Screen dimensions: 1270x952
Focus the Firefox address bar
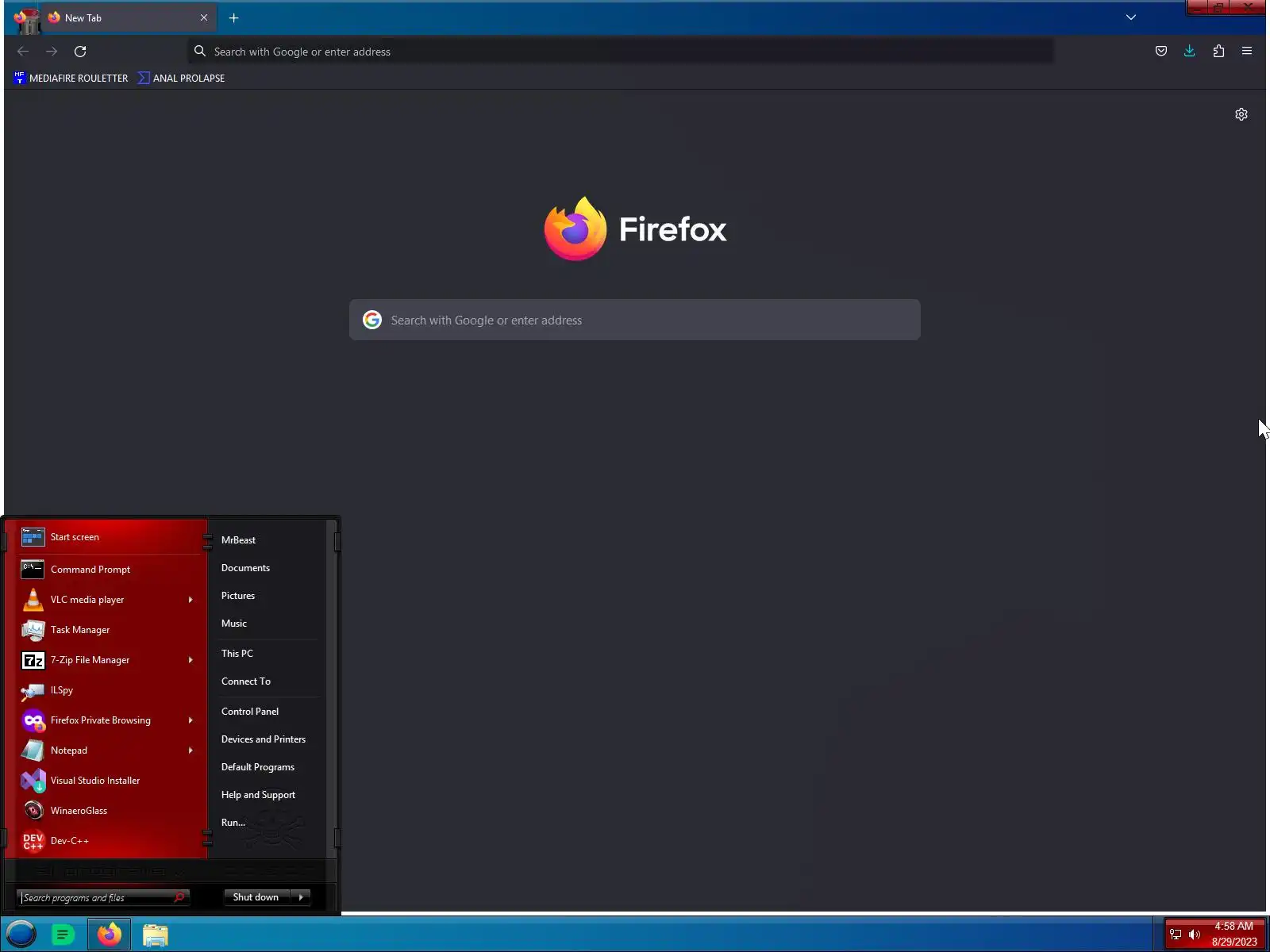[622, 52]
